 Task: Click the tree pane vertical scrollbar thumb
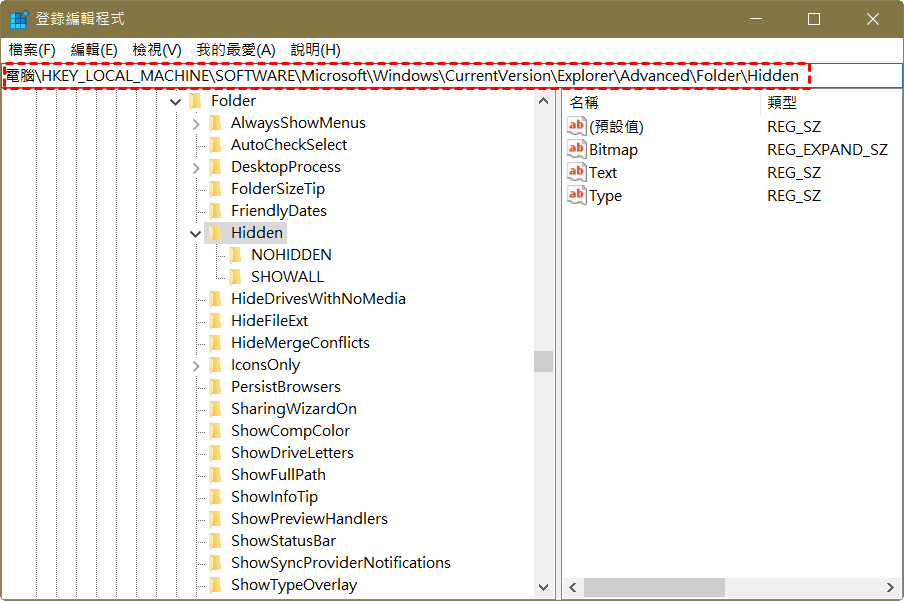pyautogui.click(x=543, y=362)
